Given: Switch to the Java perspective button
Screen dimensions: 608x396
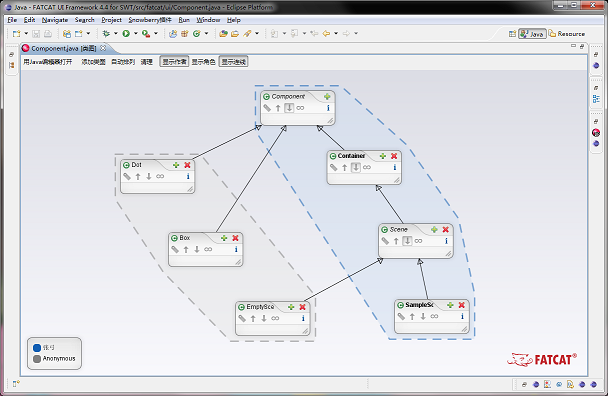Looking at the screenshot, I should [x=532, y=34].
